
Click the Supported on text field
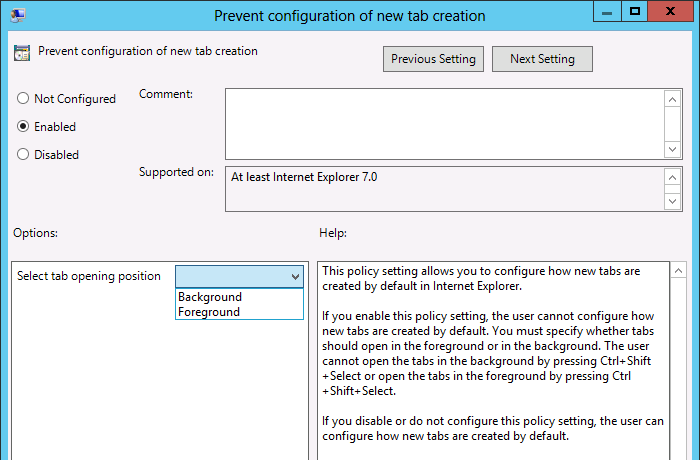click(444, 188)
